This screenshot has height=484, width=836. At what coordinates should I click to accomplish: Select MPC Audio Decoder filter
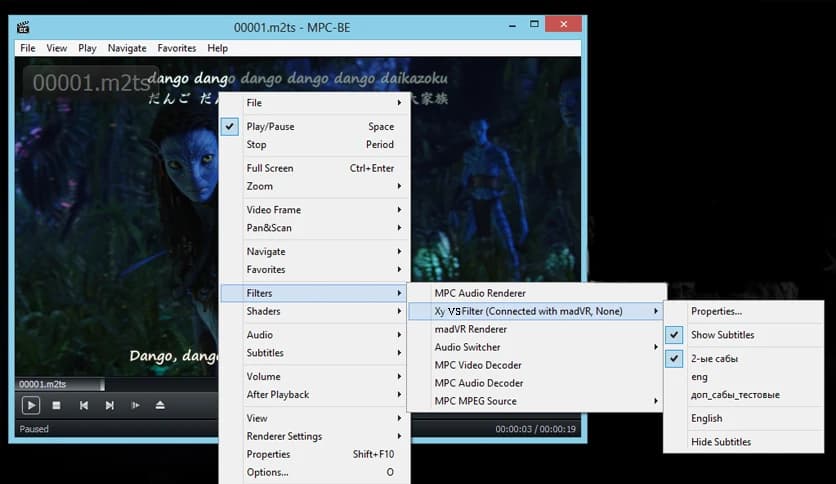tap(536, 383)
